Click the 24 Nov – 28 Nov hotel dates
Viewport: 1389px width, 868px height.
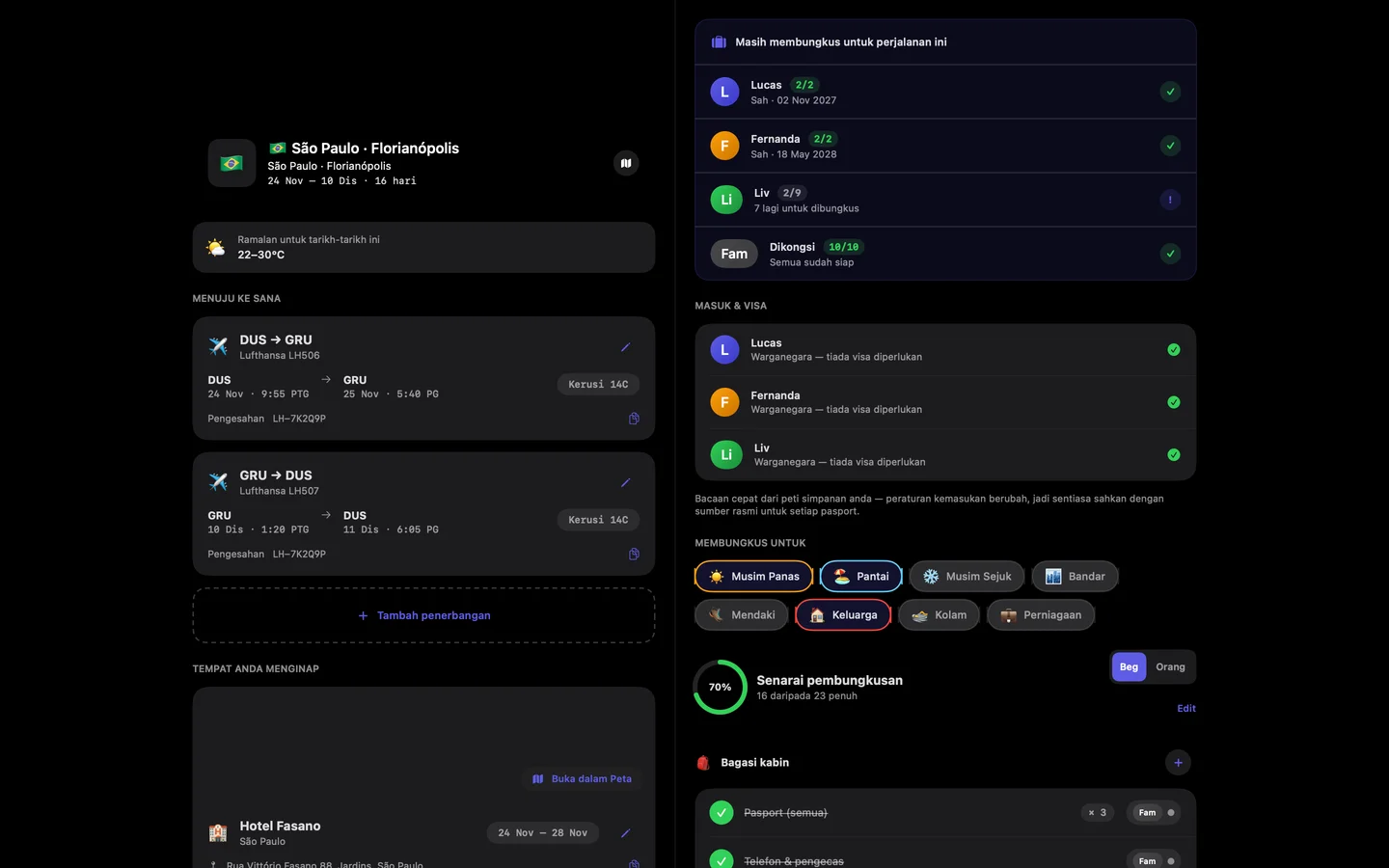543,833
